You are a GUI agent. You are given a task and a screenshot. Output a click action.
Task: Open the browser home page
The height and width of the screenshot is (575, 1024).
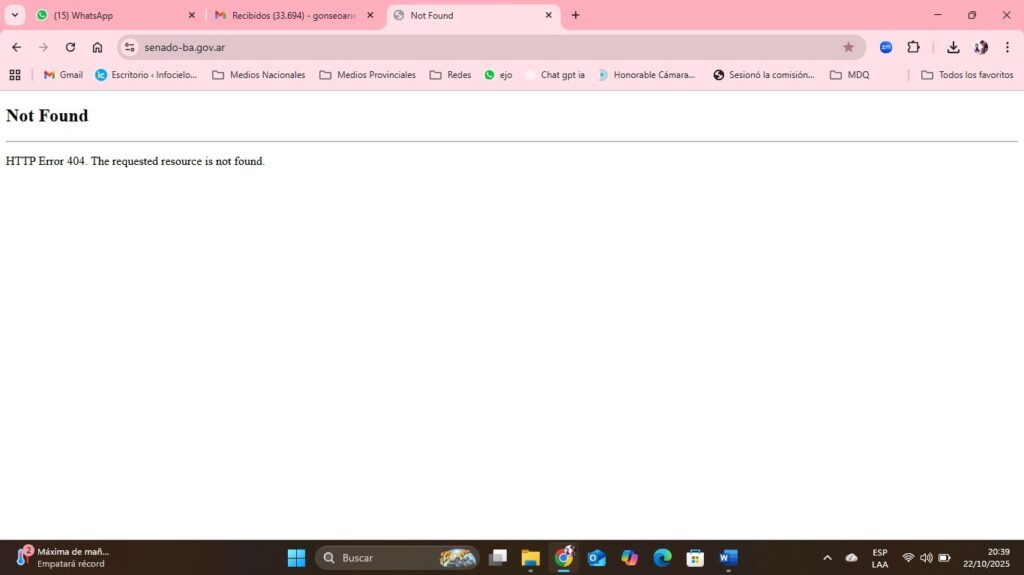coord(97,47)
